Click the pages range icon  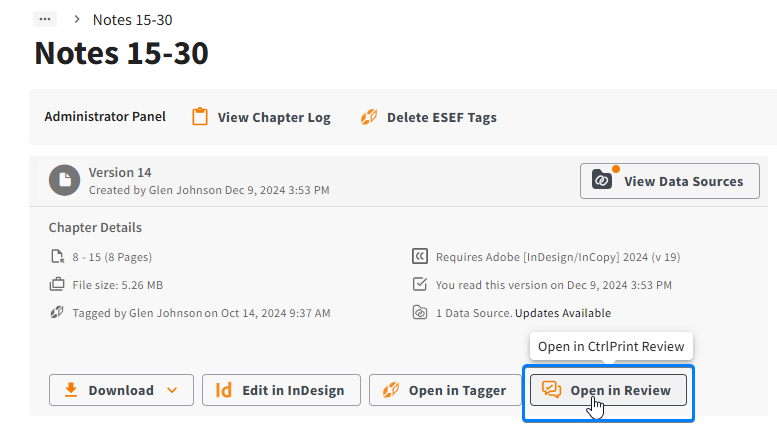click(x=57, y=257)
